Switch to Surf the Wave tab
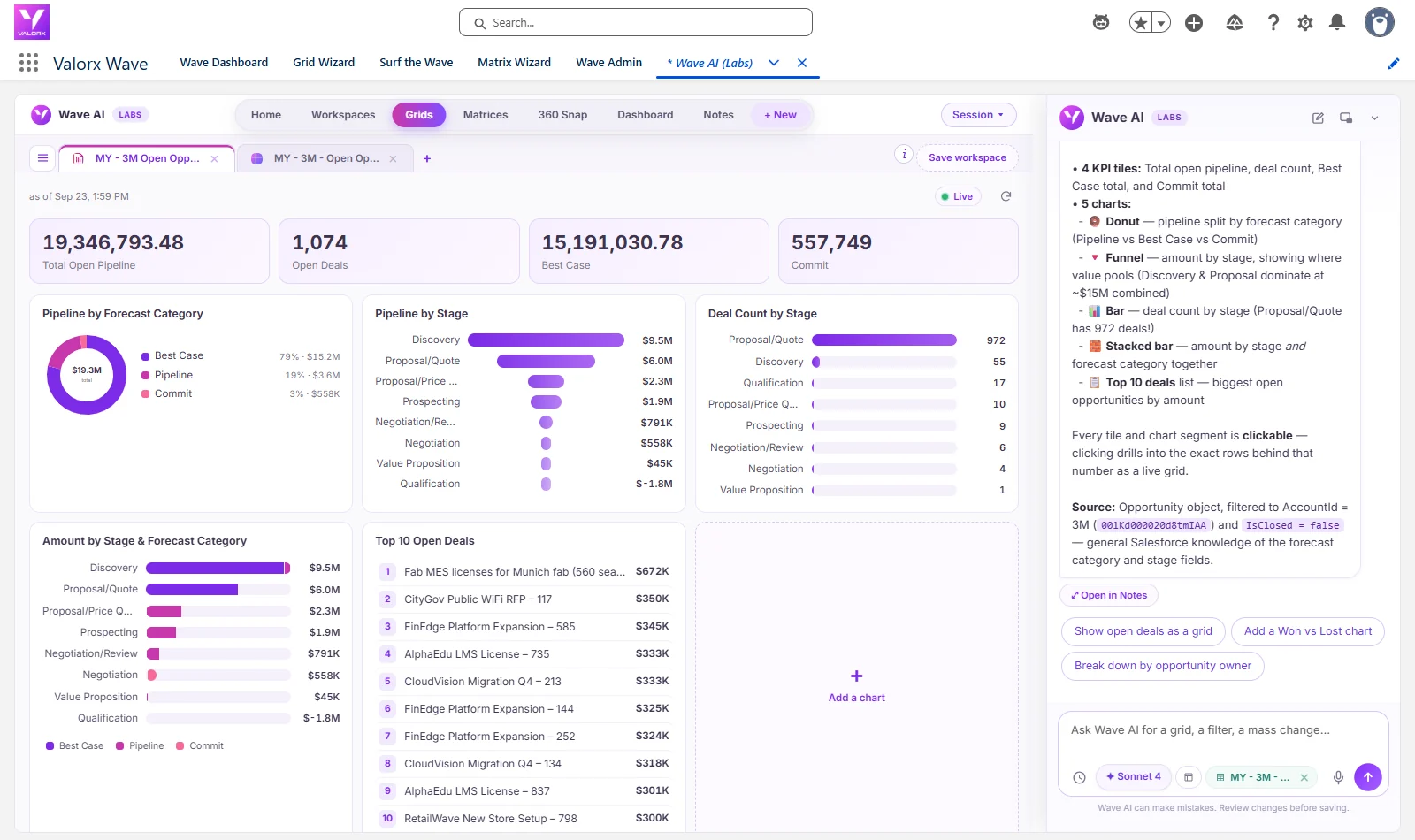 (417, 63)
